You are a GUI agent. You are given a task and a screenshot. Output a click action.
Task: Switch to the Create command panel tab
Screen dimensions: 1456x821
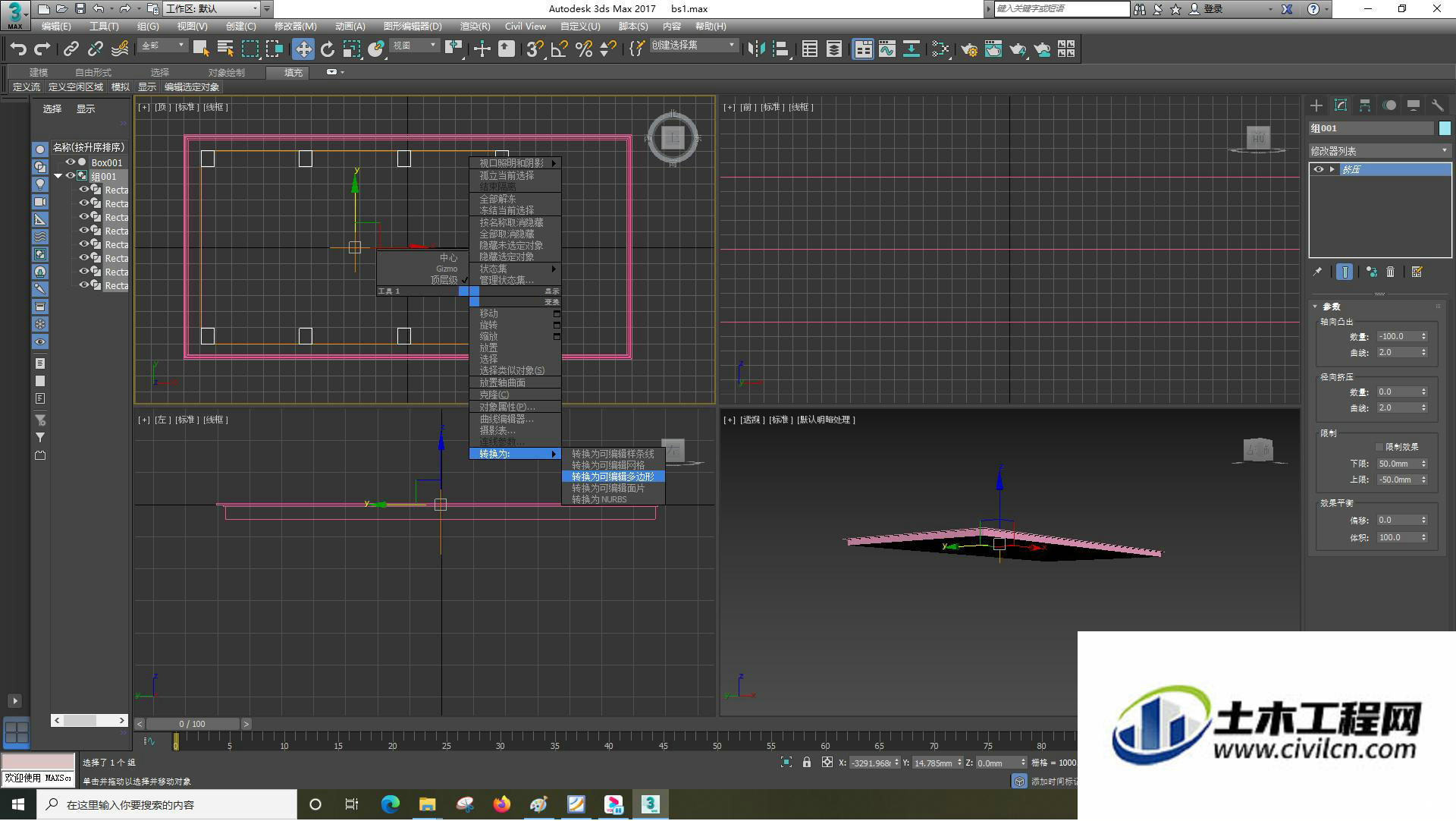pos(1316,105)
